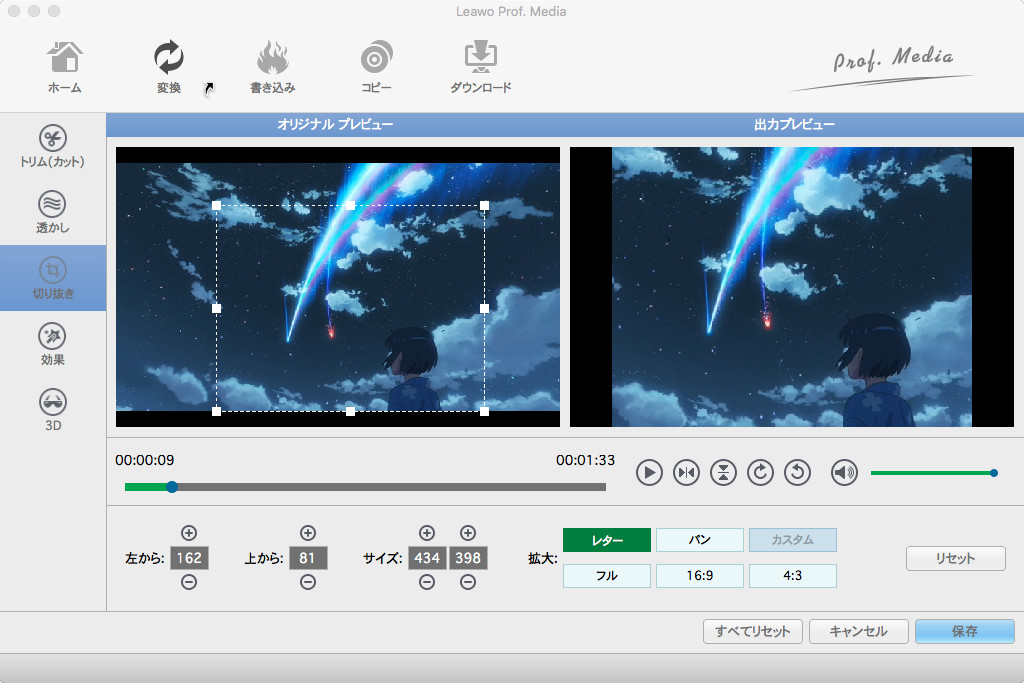Click the bottom-left crop handle

217,411
